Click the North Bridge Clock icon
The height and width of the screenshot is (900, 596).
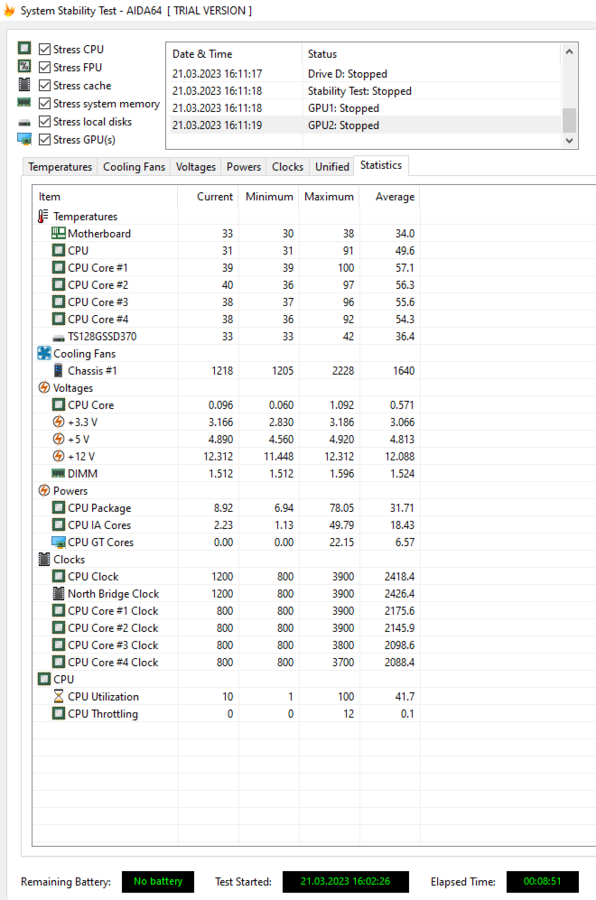[58, 593]
